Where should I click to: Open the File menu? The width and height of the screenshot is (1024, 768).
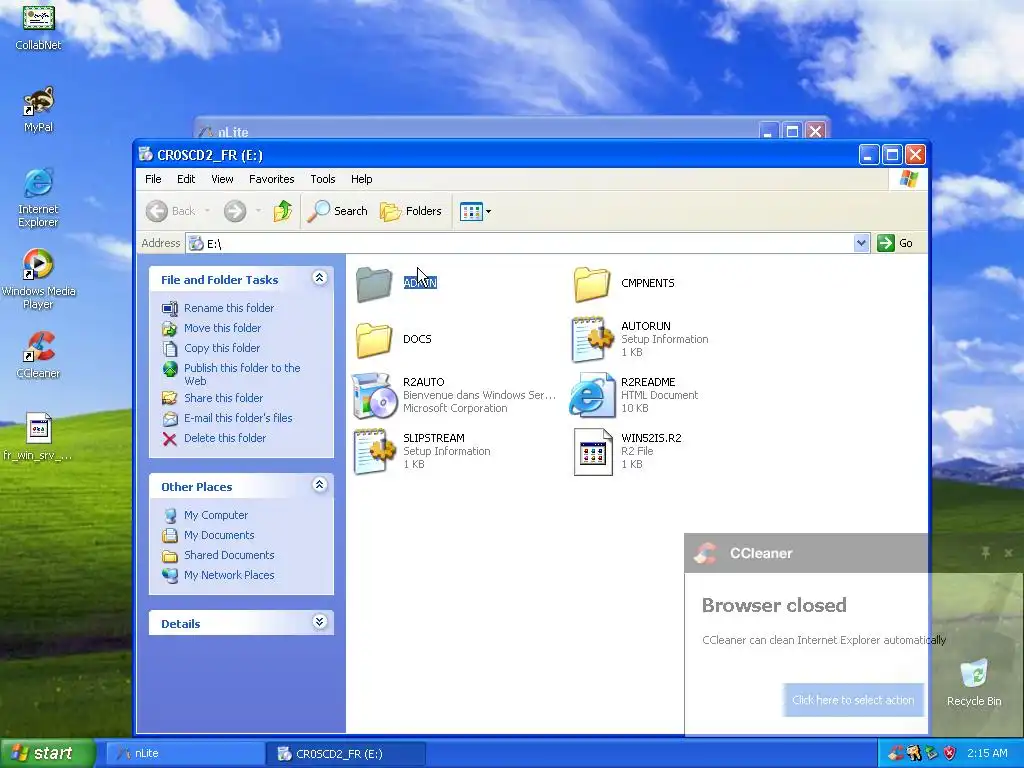pyautogui.click(x=153, y=179)
